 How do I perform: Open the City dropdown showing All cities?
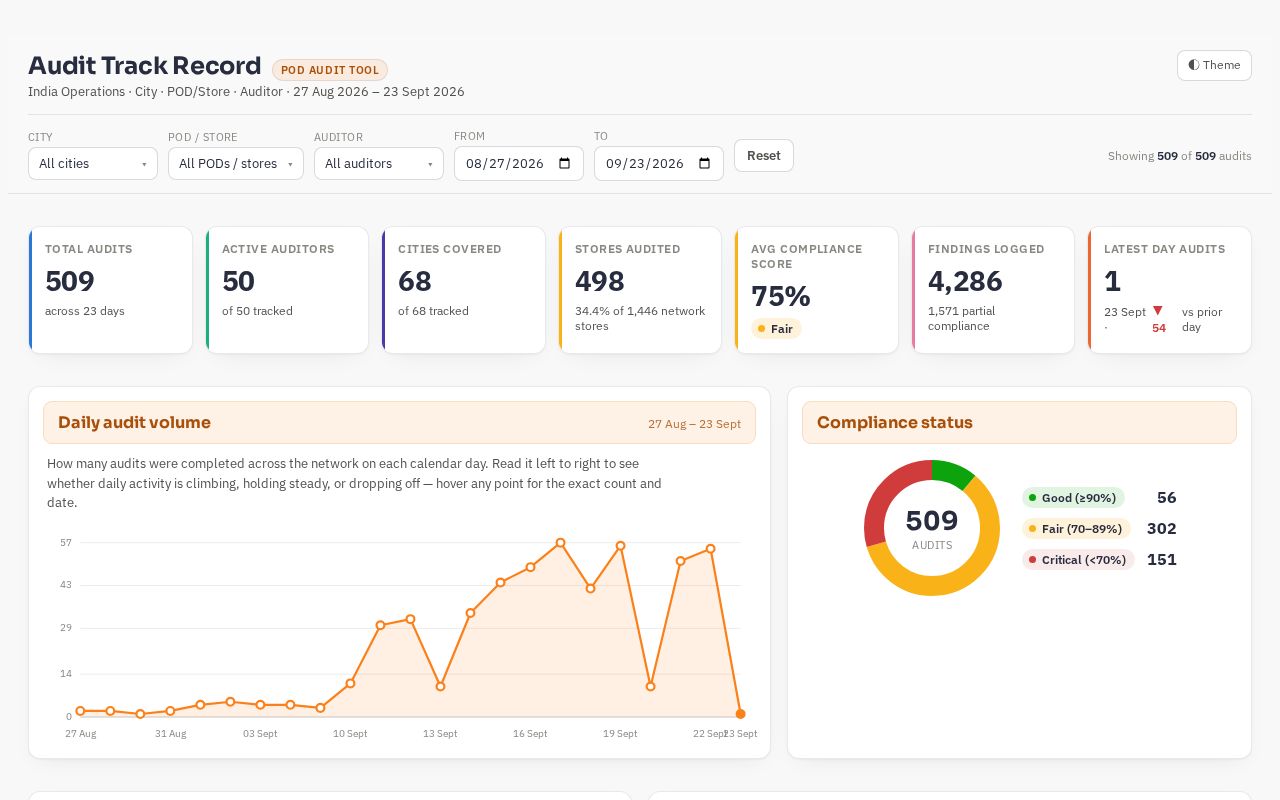pyautogui.click(x=93, y=164)
